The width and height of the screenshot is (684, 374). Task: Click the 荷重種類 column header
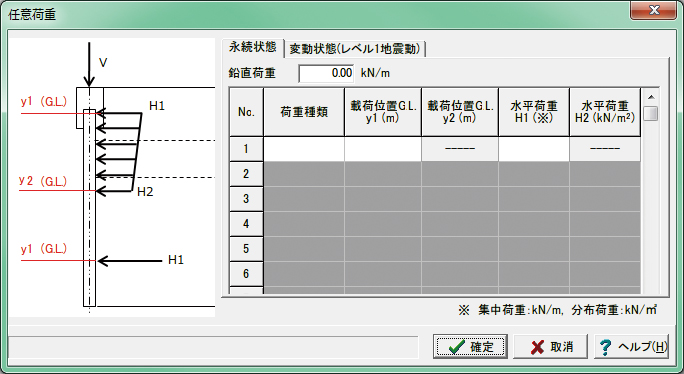(x=304, y=112)
